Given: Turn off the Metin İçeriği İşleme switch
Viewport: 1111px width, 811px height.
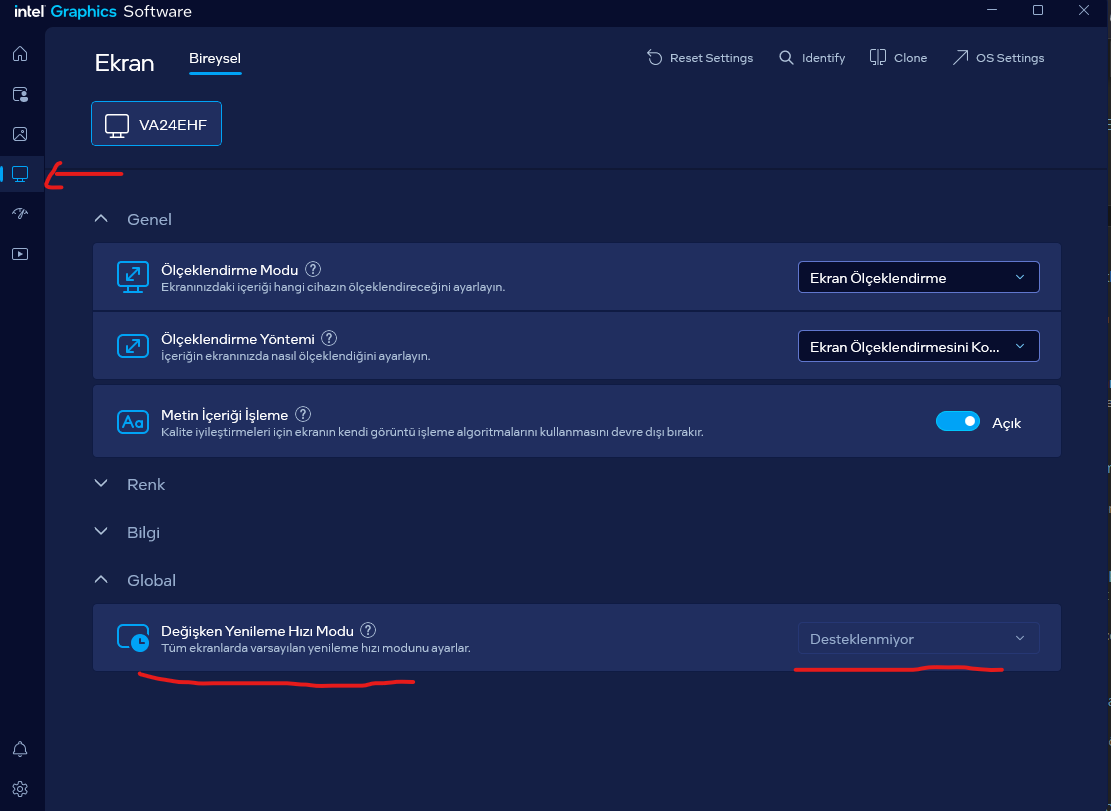Looking at the screenshot, I should tap(957, 421).
